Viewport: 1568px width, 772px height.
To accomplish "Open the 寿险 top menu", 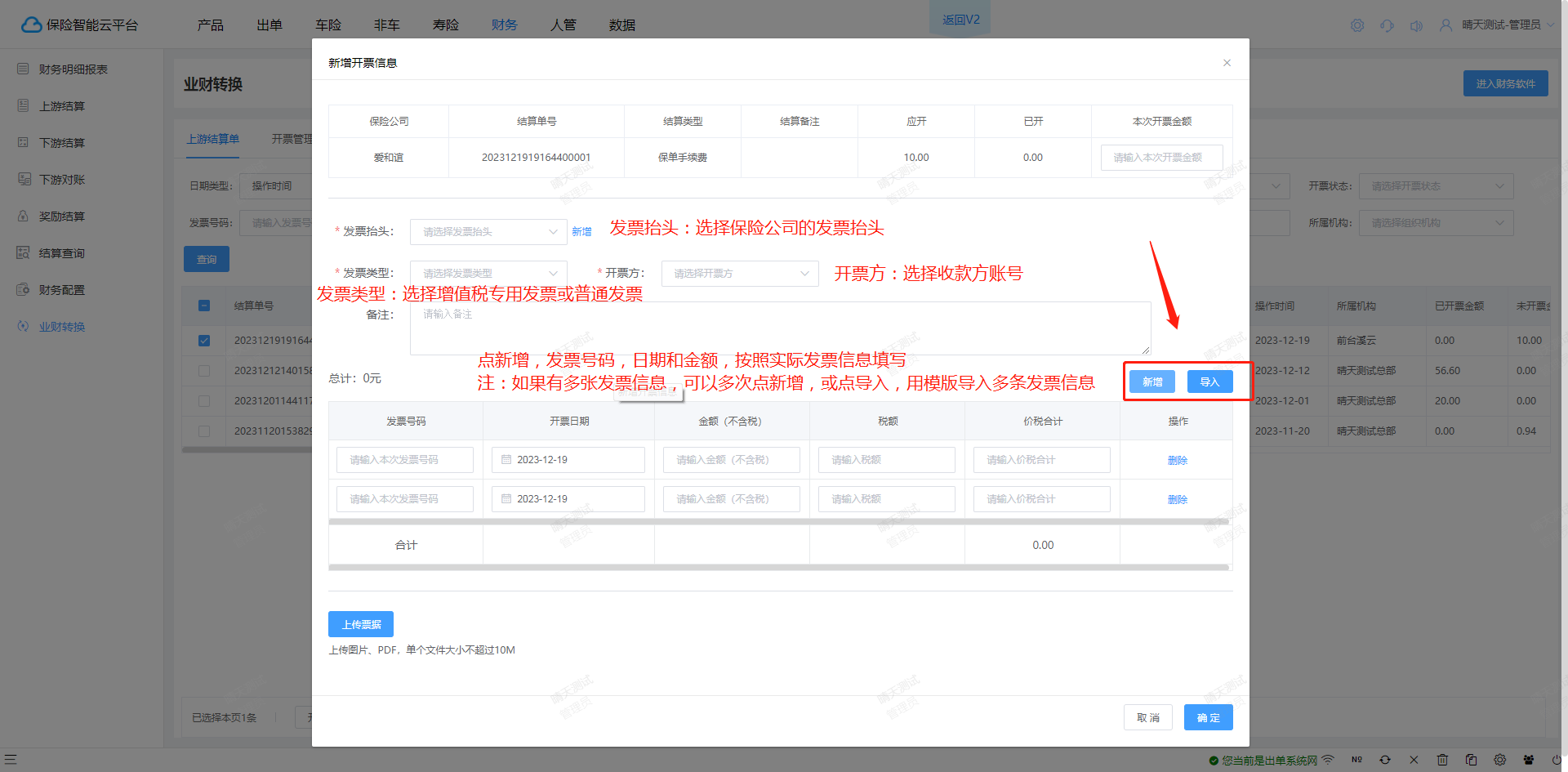I will [x=445, y=25].
